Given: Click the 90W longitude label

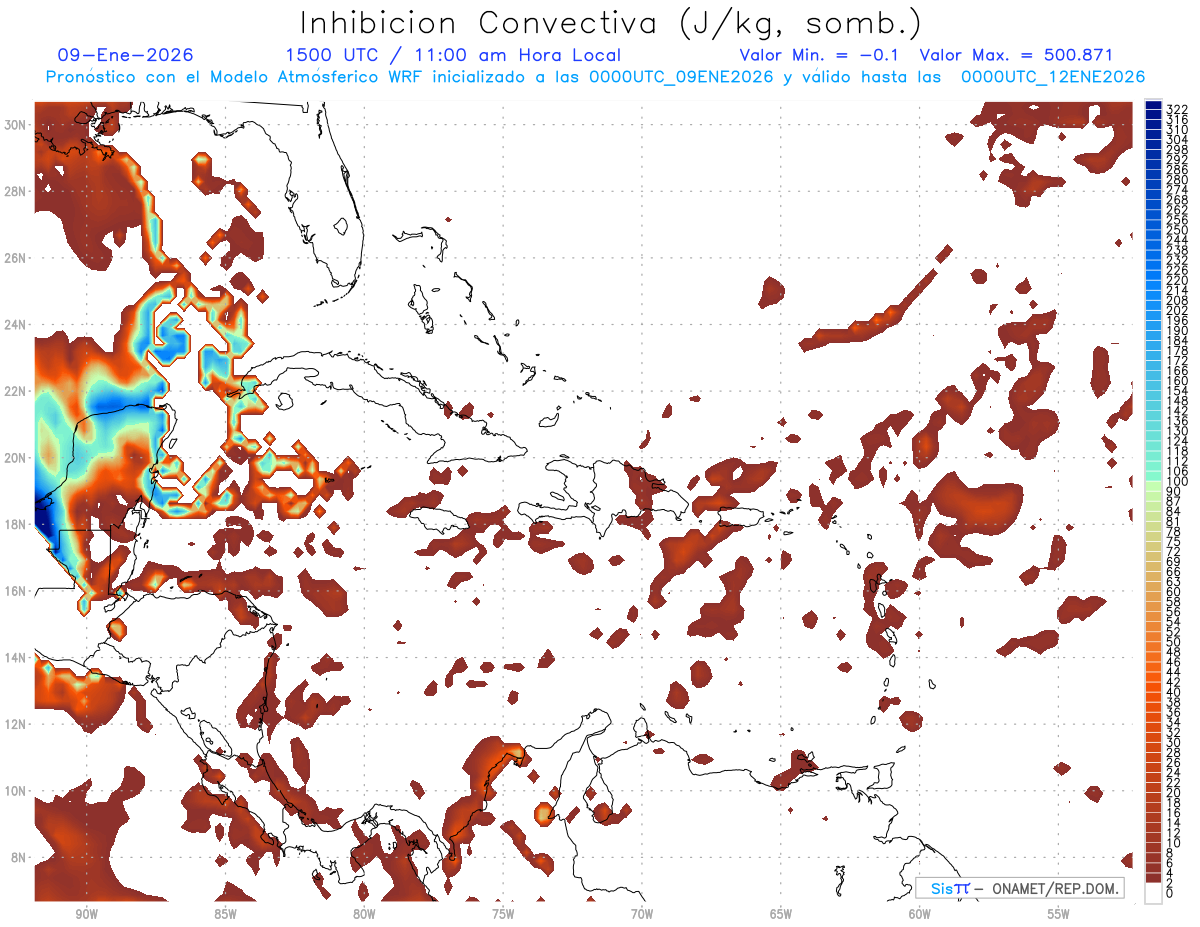Looking at the screenshot, I should pos(86,915).
